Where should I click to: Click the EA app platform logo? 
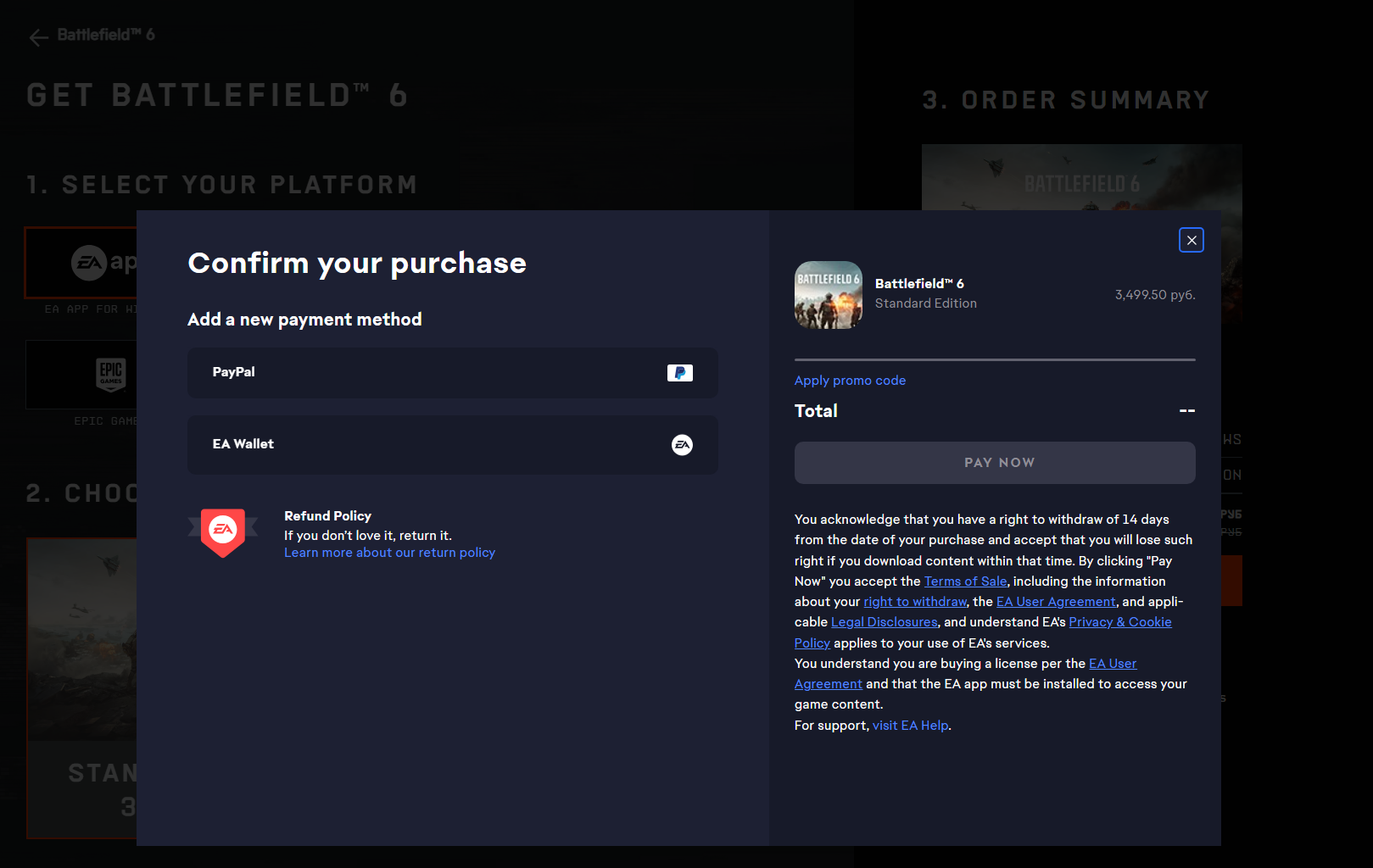coord(103,263)
